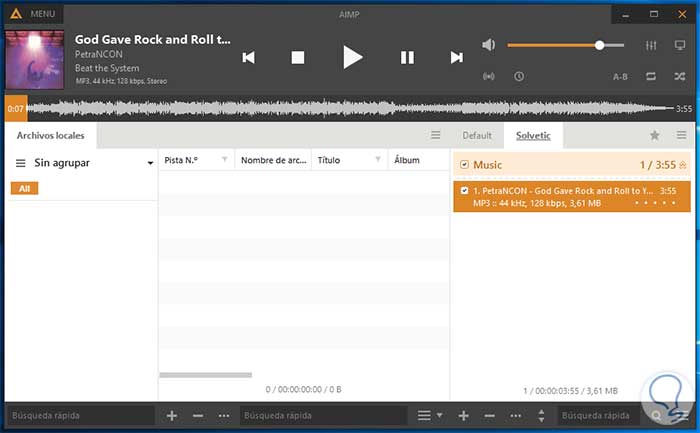Focus the left Búsqueda rápida search field
700x433 pixels.
(x=80, y=416)
